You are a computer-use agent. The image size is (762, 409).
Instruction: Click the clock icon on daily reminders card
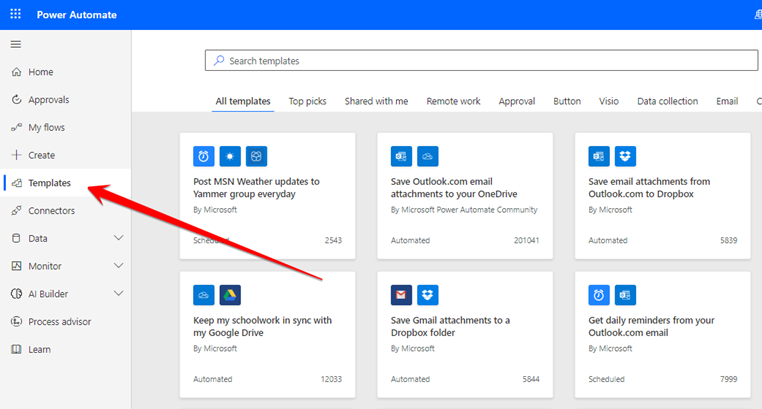tap(599, 295)
